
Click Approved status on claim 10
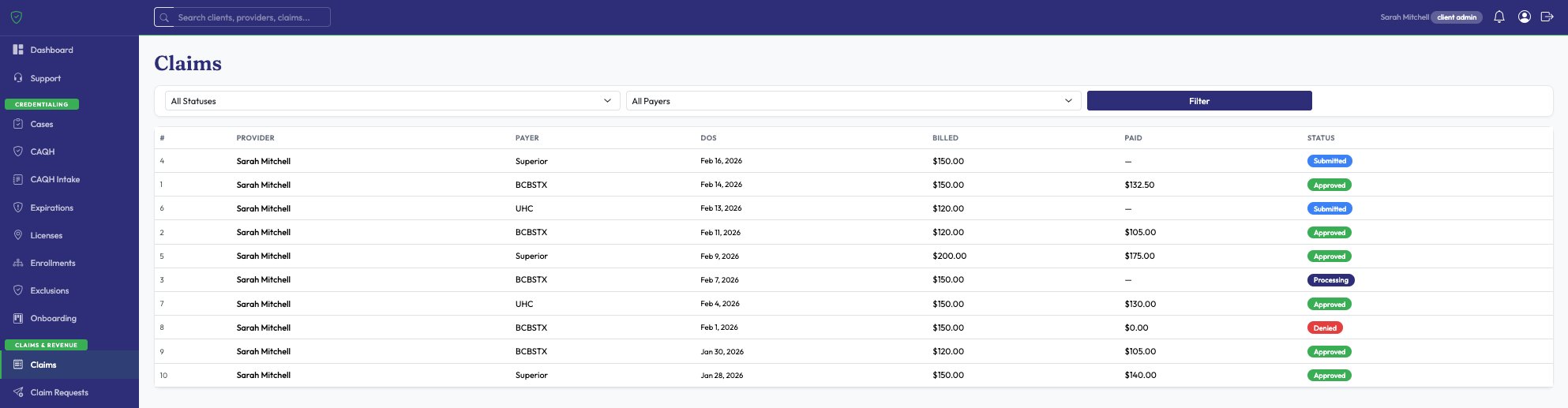1330,376
